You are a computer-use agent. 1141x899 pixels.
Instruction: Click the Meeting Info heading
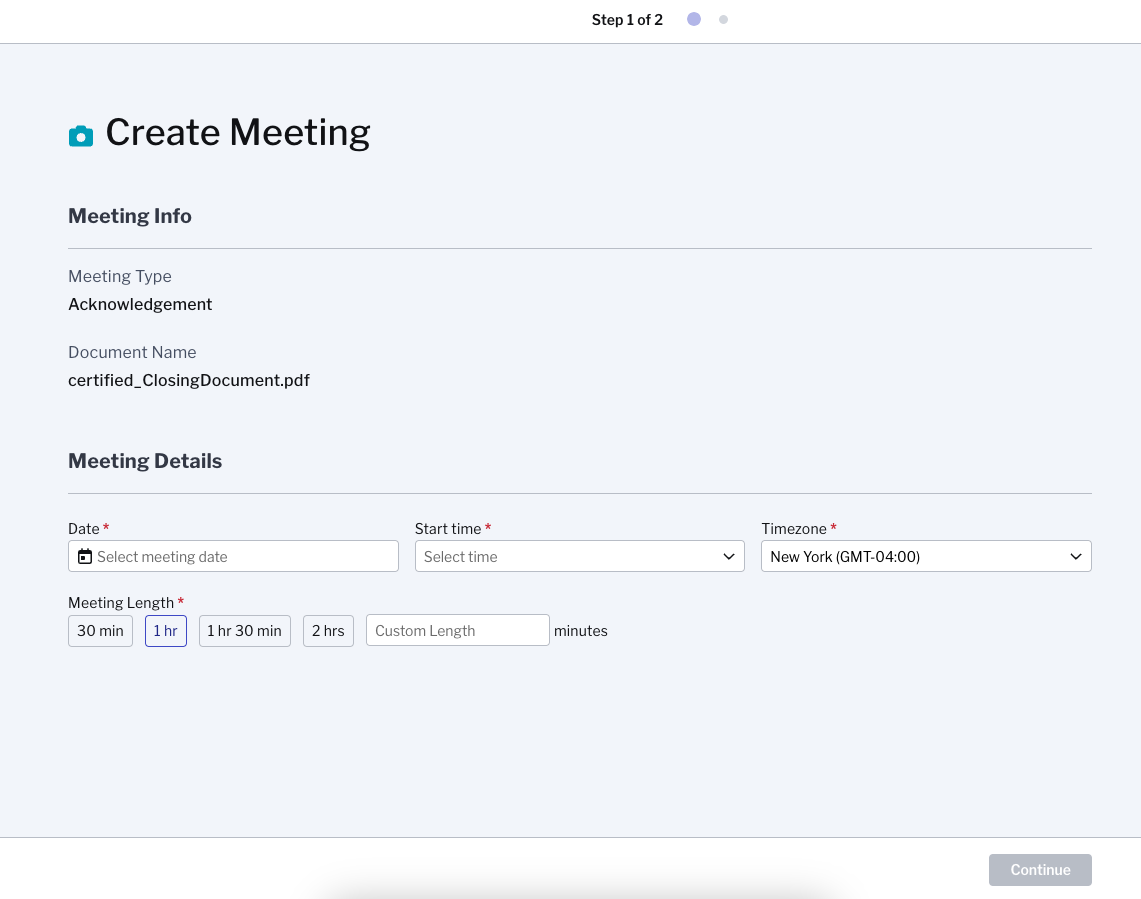tap(130, 216)
